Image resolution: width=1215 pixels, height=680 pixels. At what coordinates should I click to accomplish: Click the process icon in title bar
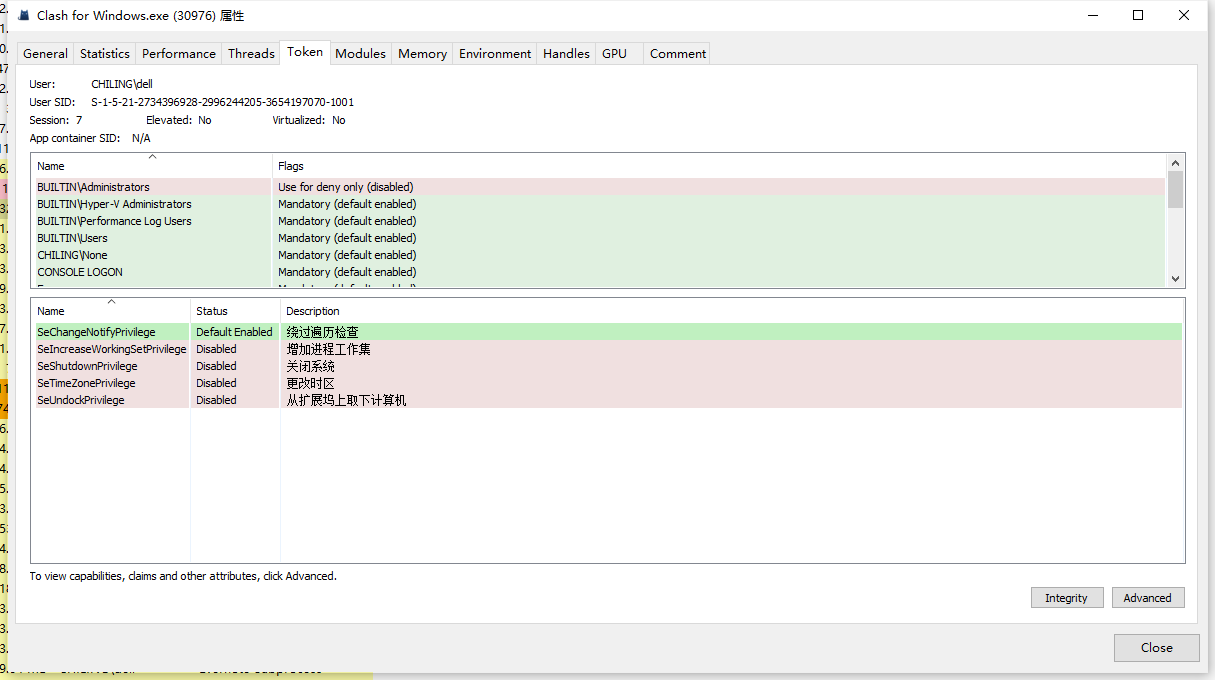[x=22, y=16]
